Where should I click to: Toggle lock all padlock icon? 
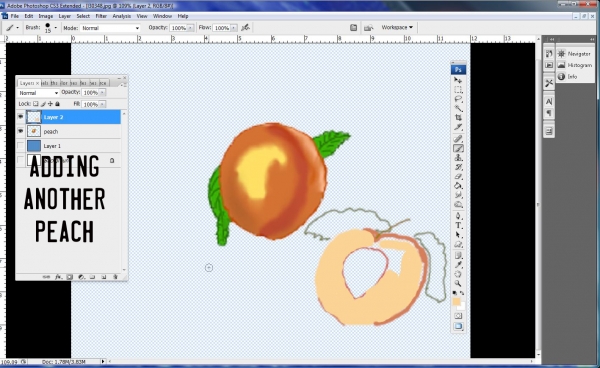[x=57, y=104]
